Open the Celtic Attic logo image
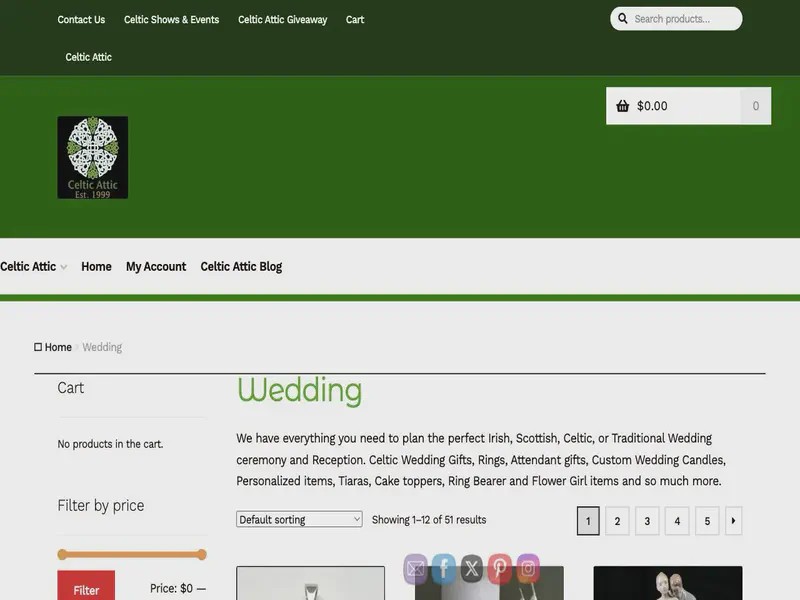Viewport: 800px width, 600px height. pos(92,157)
